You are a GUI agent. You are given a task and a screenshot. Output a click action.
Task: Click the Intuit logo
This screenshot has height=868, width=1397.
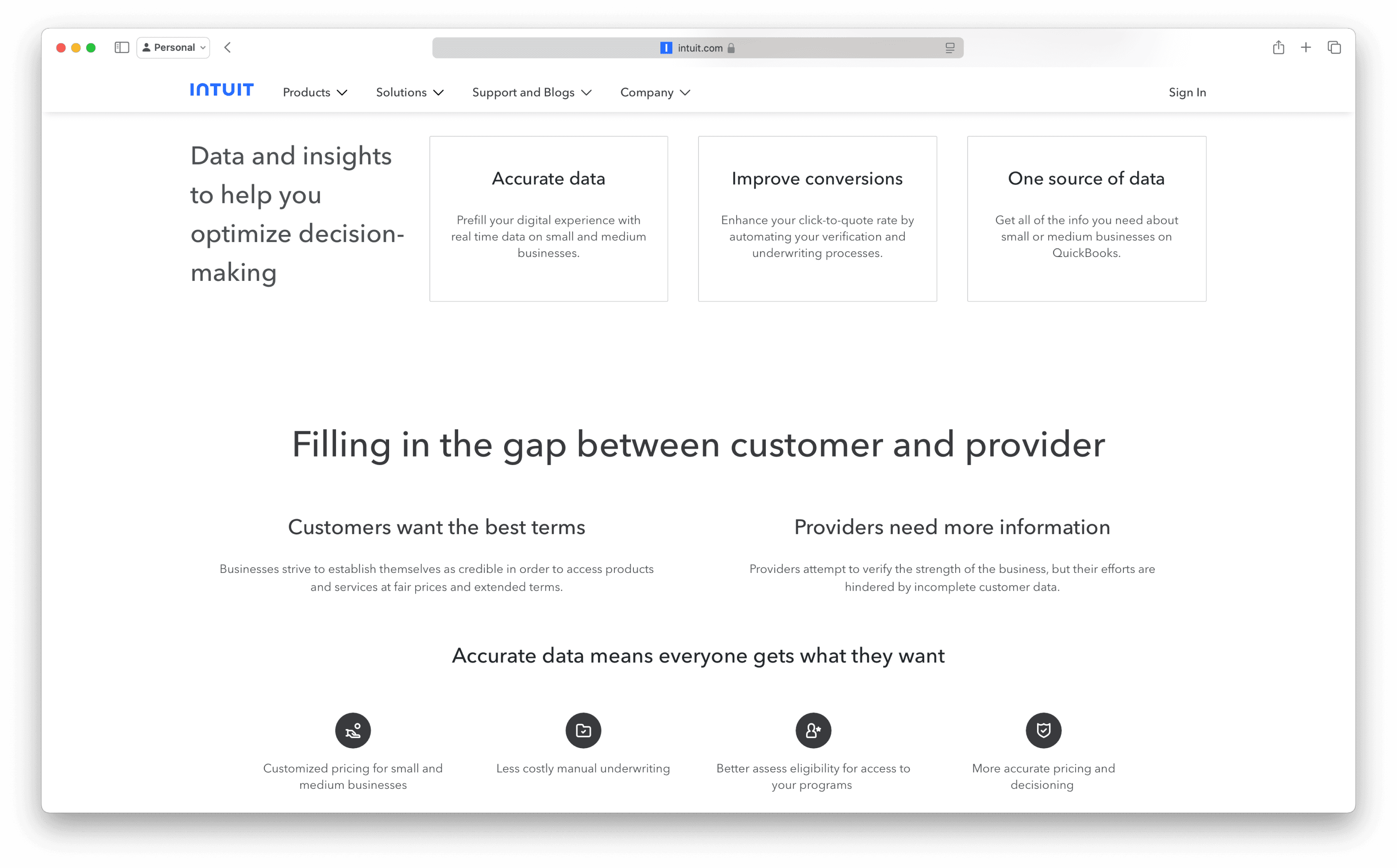click(222, 90)
